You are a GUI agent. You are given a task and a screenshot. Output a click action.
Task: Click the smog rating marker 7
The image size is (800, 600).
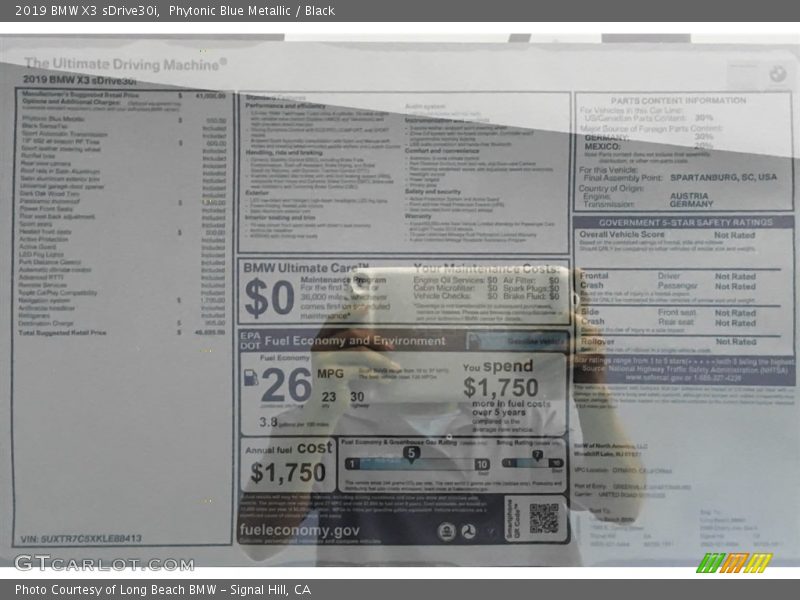(537, 455)
